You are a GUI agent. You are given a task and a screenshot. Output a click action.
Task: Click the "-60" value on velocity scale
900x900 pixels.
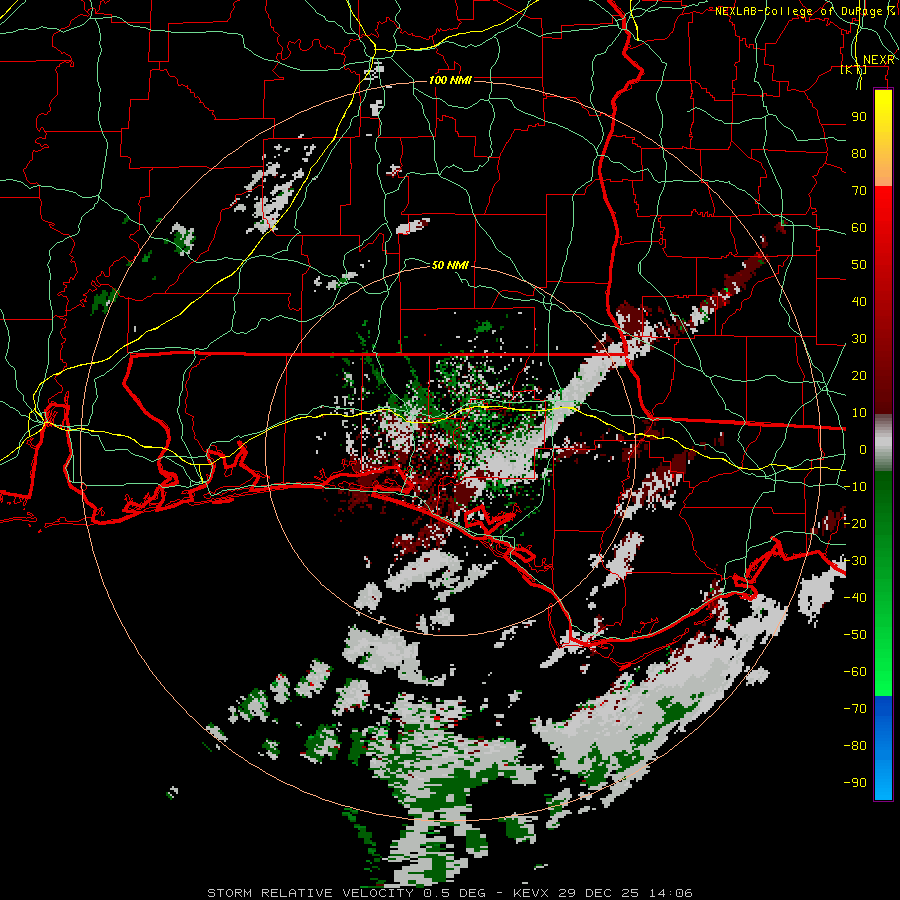click(855, 672)
